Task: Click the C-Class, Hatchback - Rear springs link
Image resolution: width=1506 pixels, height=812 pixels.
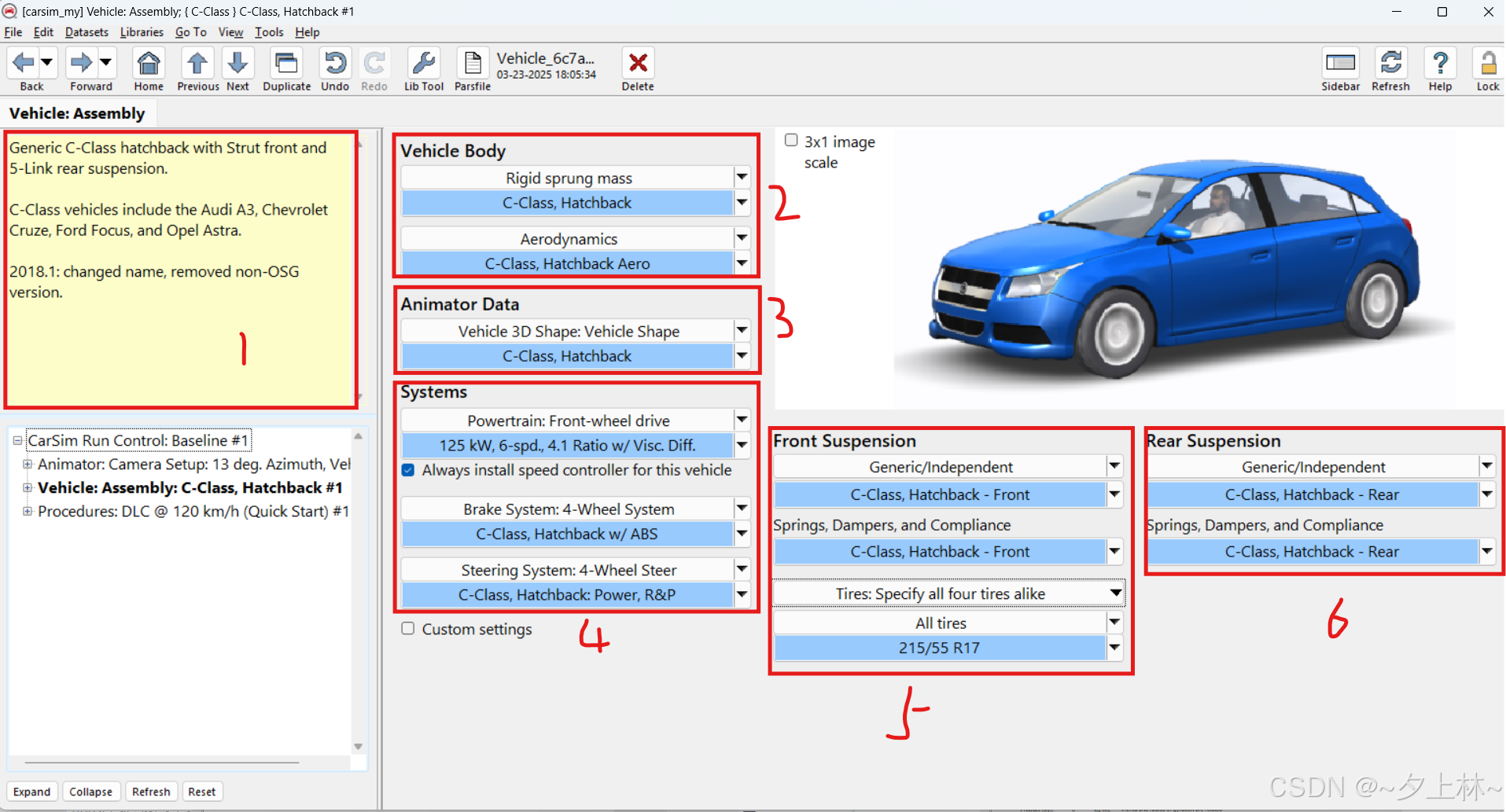Action: tap(1312, 552)
